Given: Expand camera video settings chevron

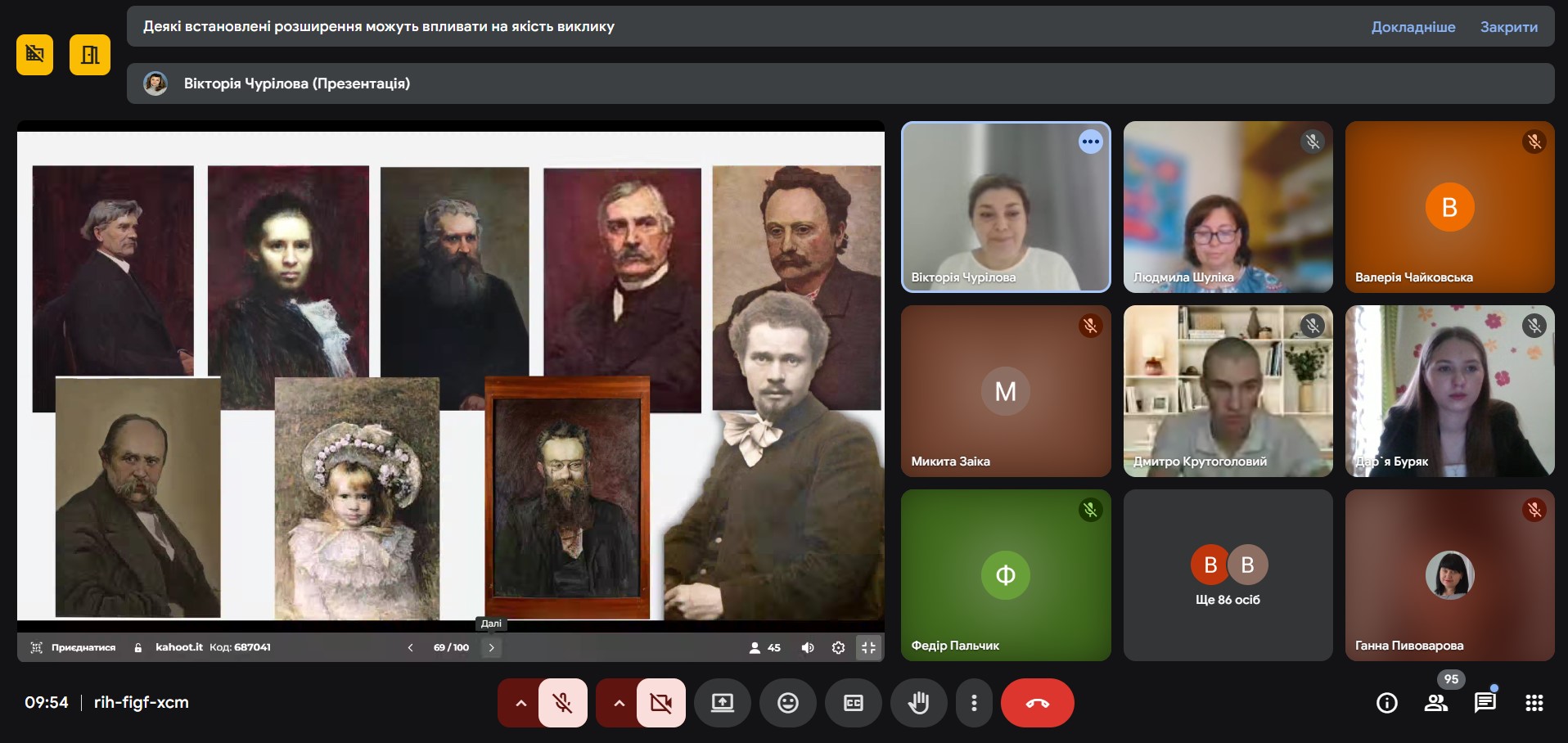Looking at the screenshot, I should (619, 703).
